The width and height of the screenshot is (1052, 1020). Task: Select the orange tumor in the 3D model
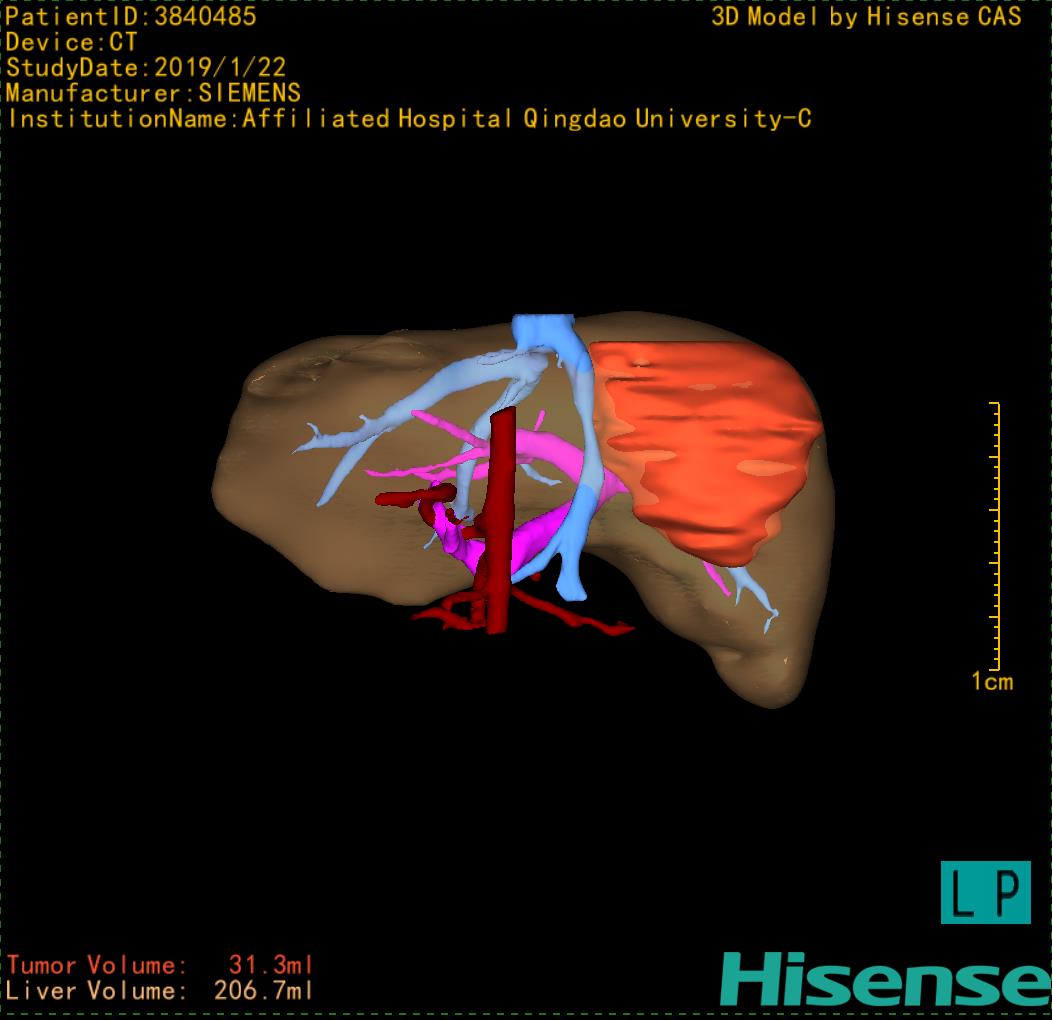[711, 450]
